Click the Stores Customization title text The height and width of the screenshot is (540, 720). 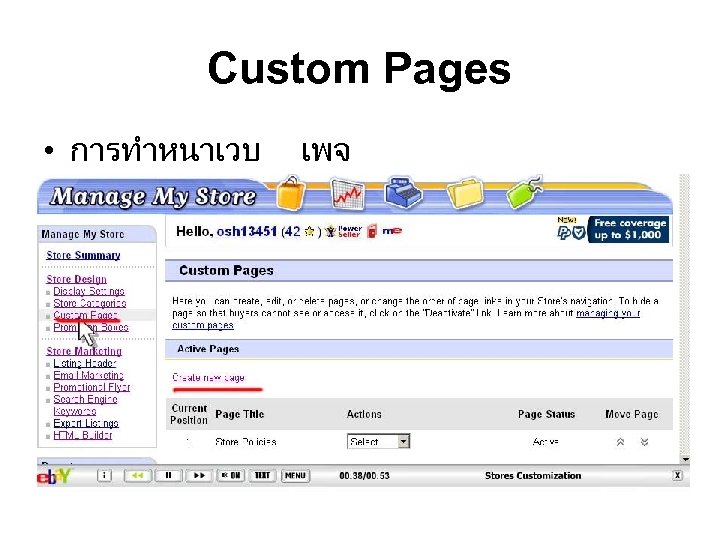click(533, 476)
